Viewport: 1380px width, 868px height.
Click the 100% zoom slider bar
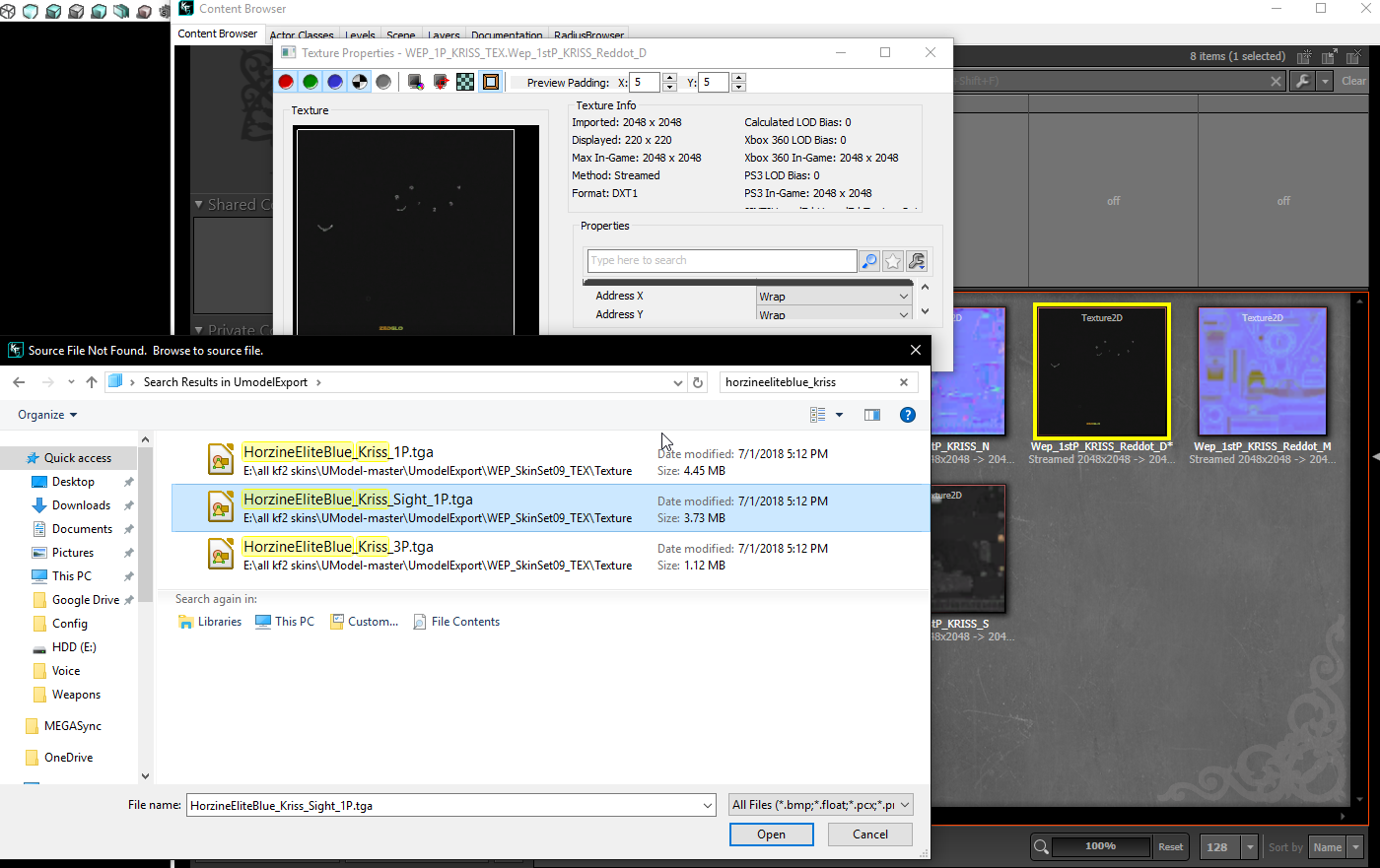tap(1101, 847)
